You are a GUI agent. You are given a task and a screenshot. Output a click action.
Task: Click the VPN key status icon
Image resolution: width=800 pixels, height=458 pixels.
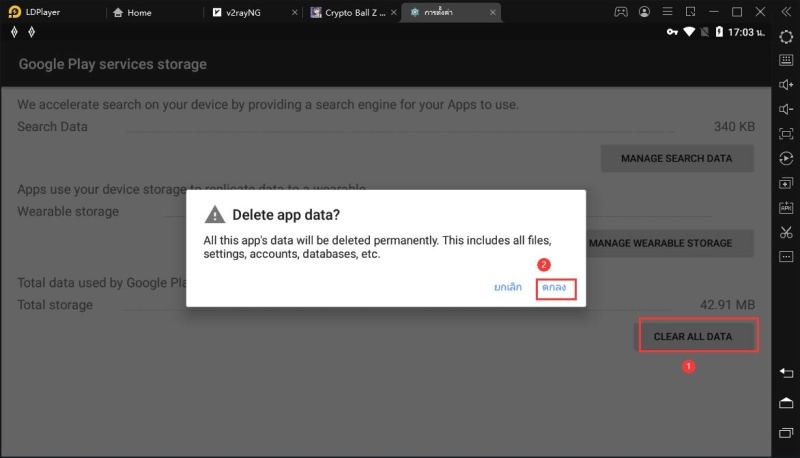point(672,32)
